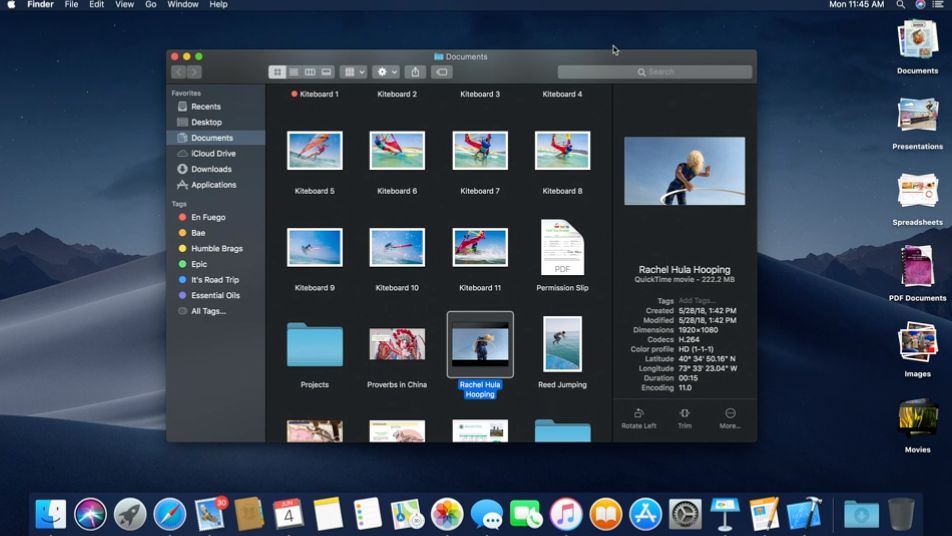The image size is (952, 536).
Task: Click the back navigation arrow
Action: (x=179, y=72)
